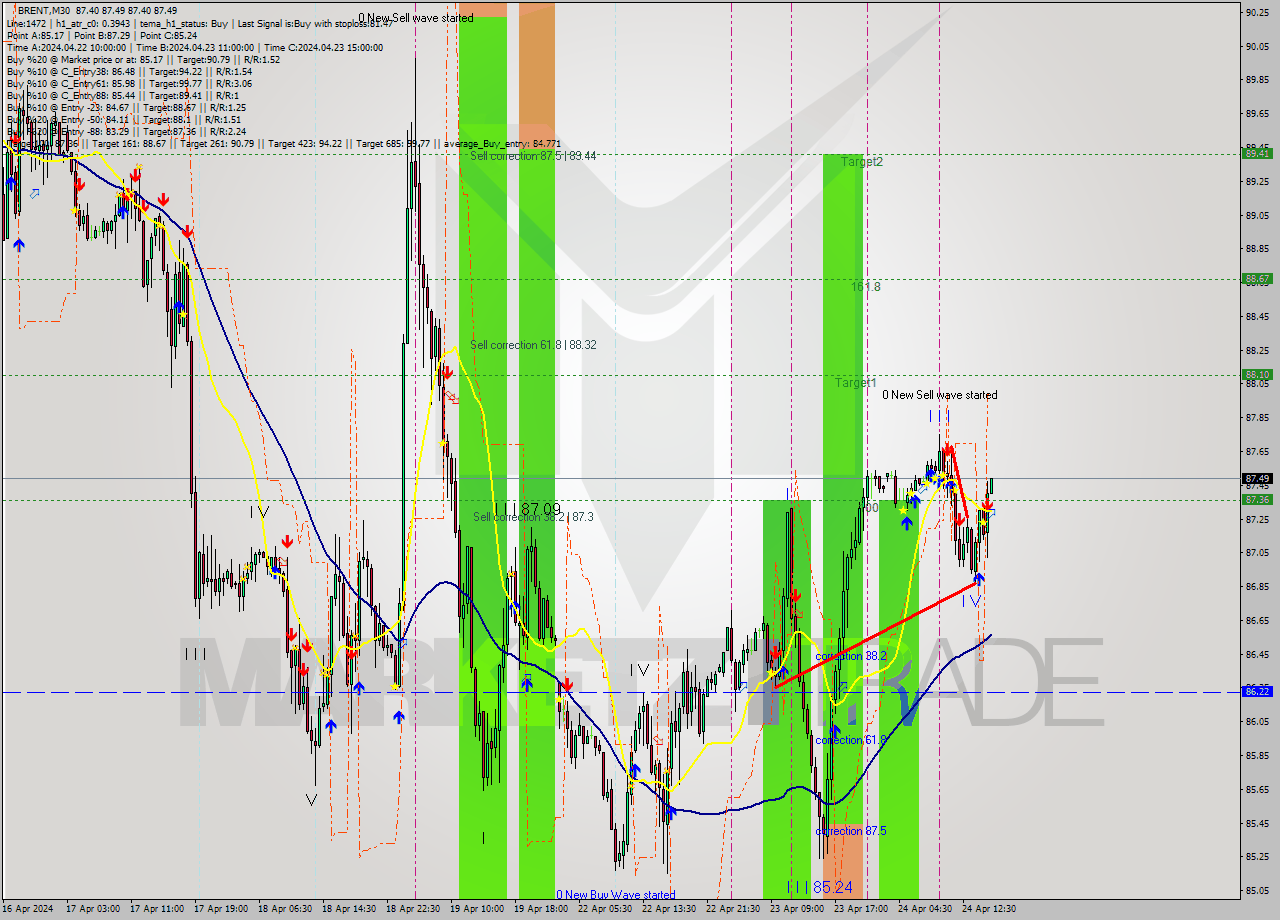Click the 89.05 price axis label
Image resolution: width=1280 pixels, height=920 pixels.
[1257, 215]
